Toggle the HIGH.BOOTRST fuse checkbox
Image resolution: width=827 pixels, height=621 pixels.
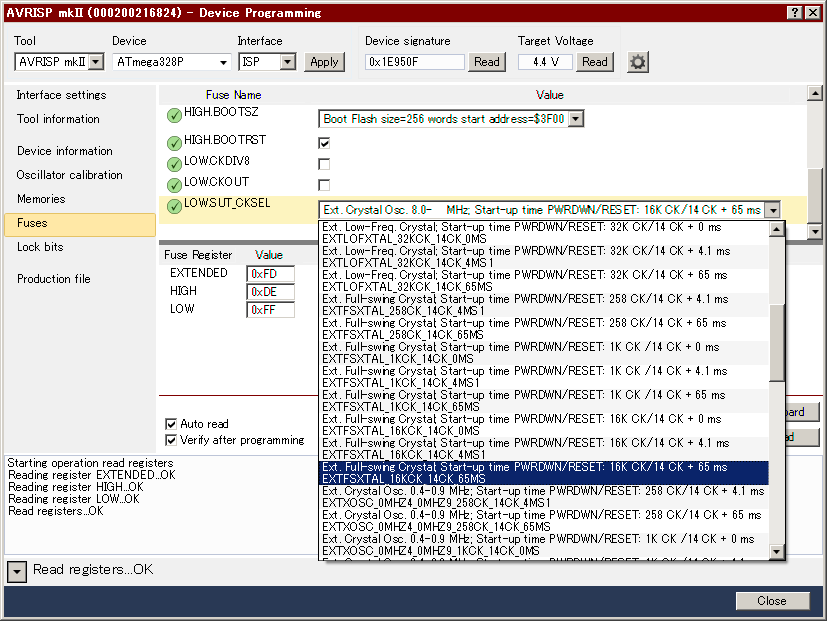[x=324, y=143]
